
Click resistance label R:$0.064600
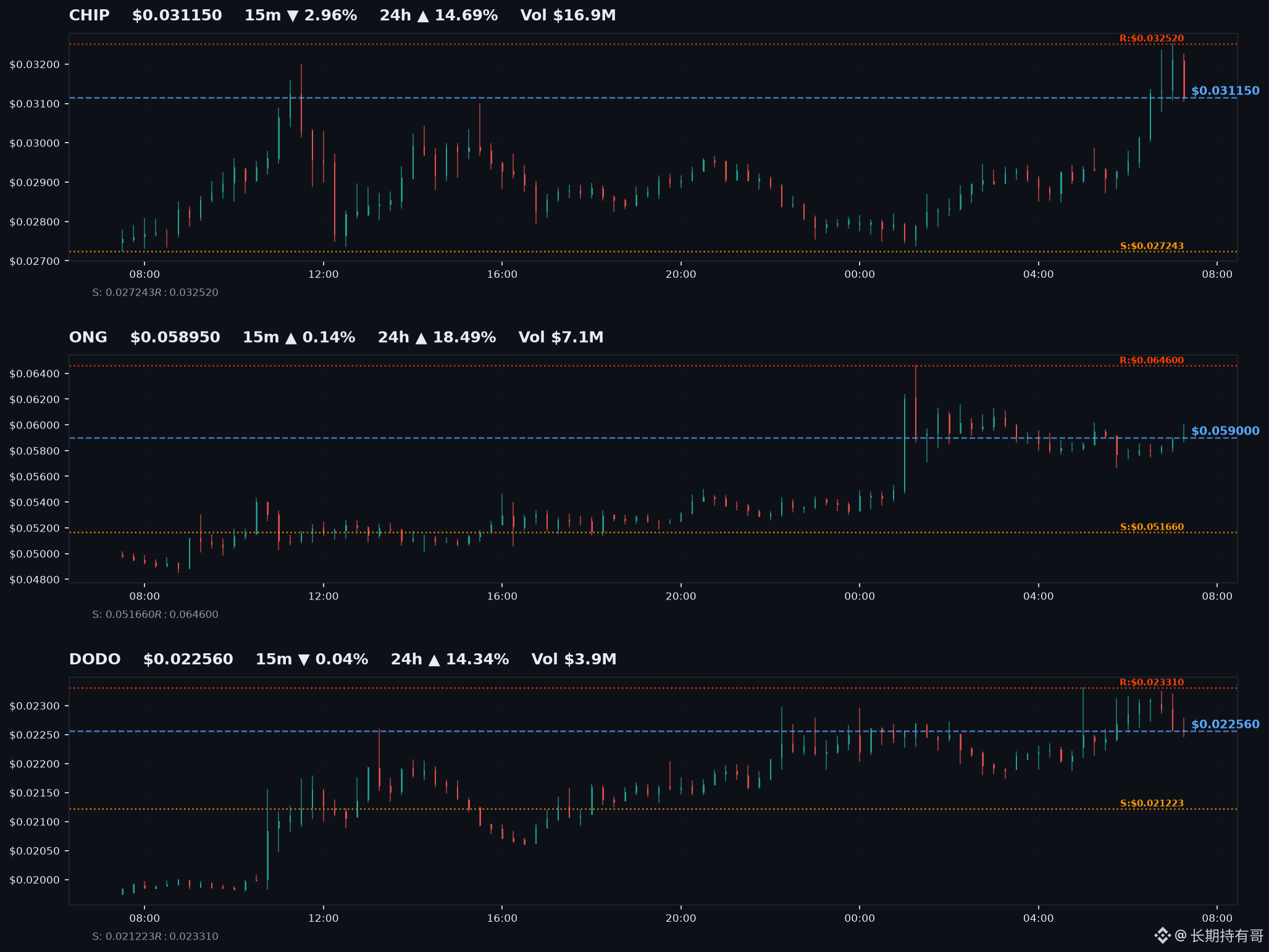coord(1152,361)
